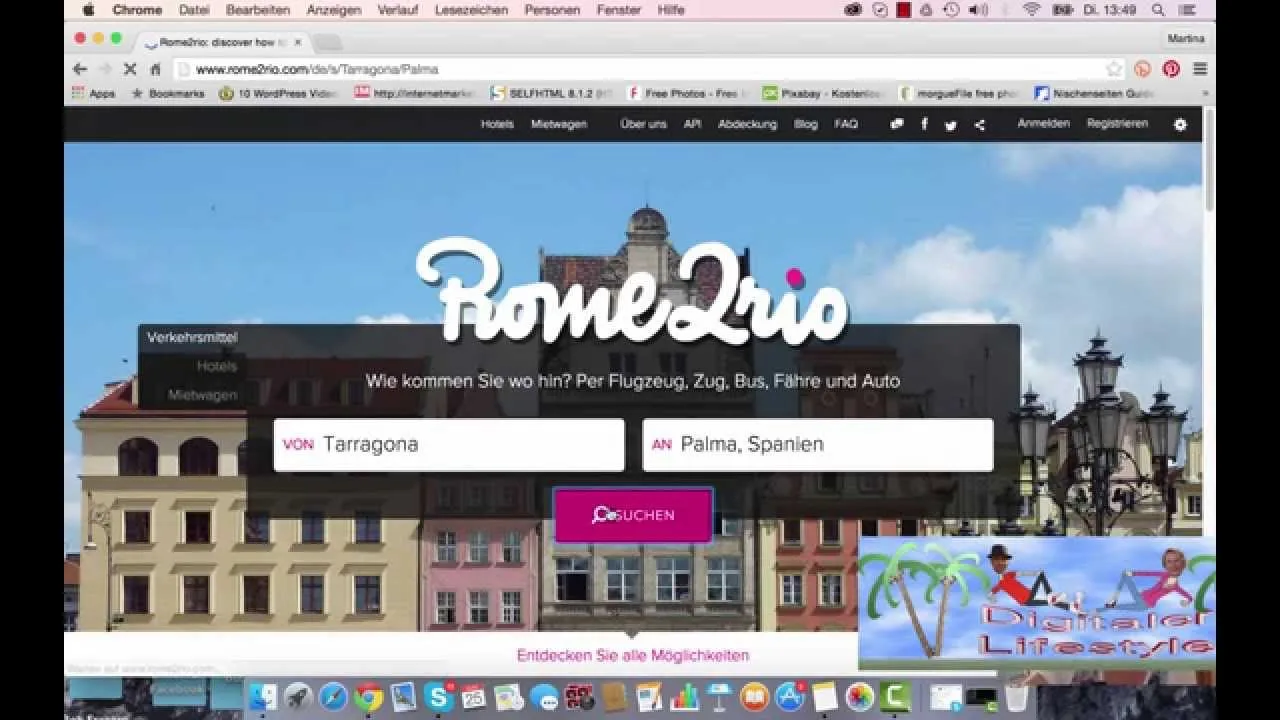Open the Datei menu
Screen dimensions: 1280x720
194,10
